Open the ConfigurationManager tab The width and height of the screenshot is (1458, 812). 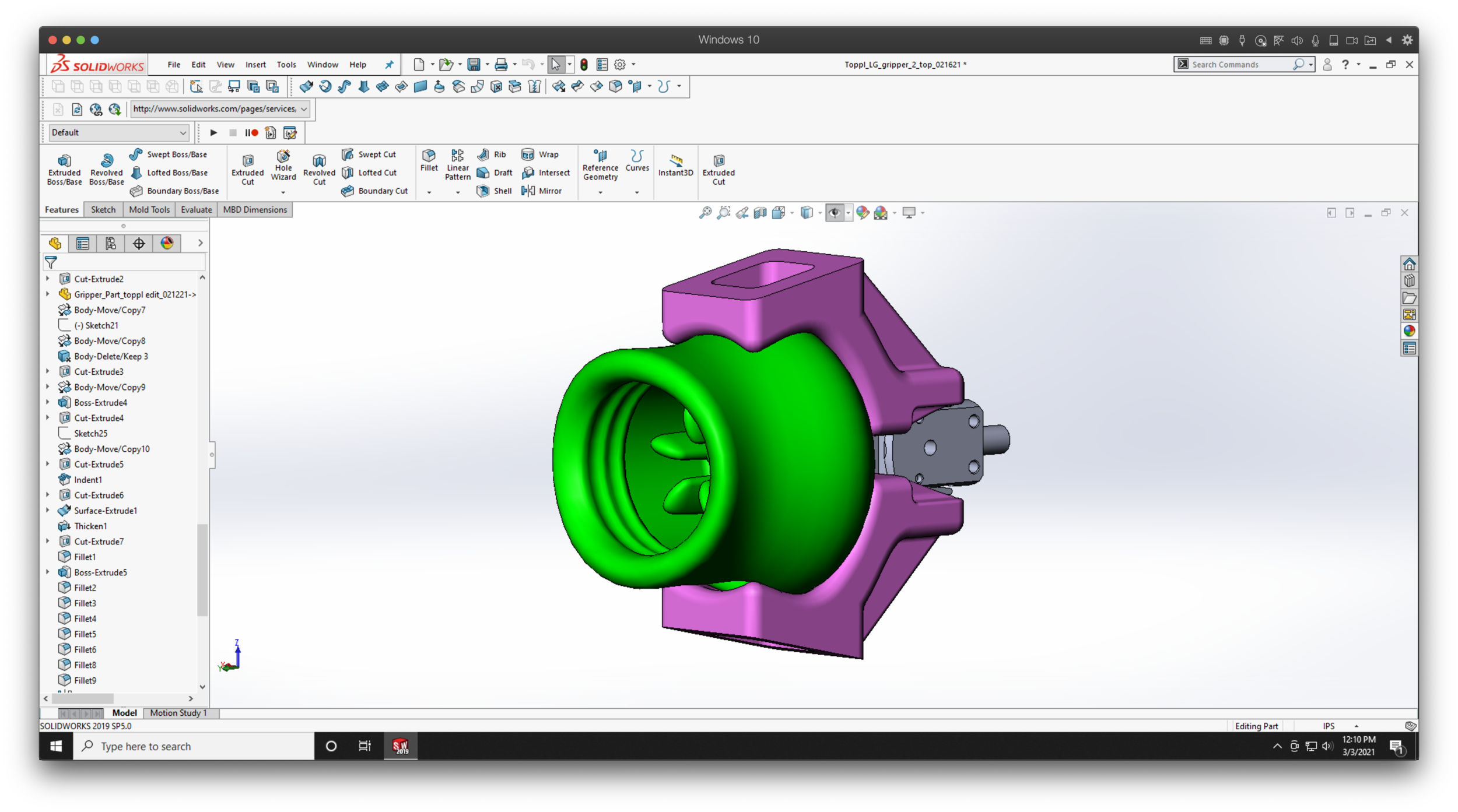pos(111,244)
